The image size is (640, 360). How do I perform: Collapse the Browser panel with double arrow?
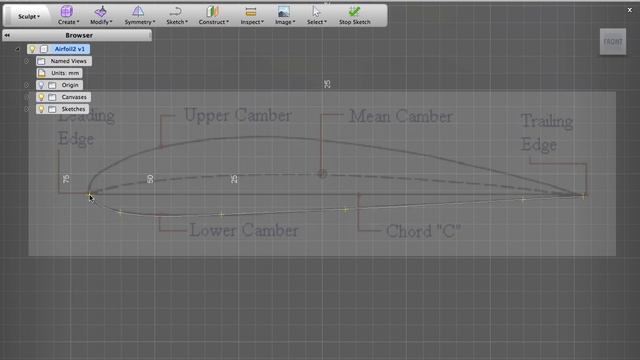pos(7,36)
